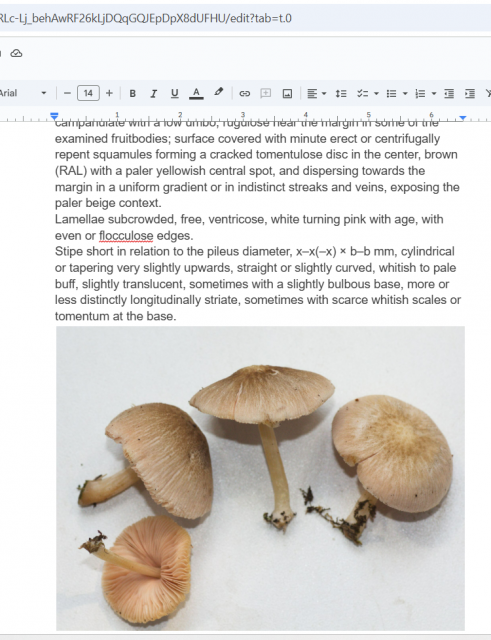The width and height of the screenshot is (491, 640).
Task: Select the mushroom photo in the document
Action: [x=260, y=478]
